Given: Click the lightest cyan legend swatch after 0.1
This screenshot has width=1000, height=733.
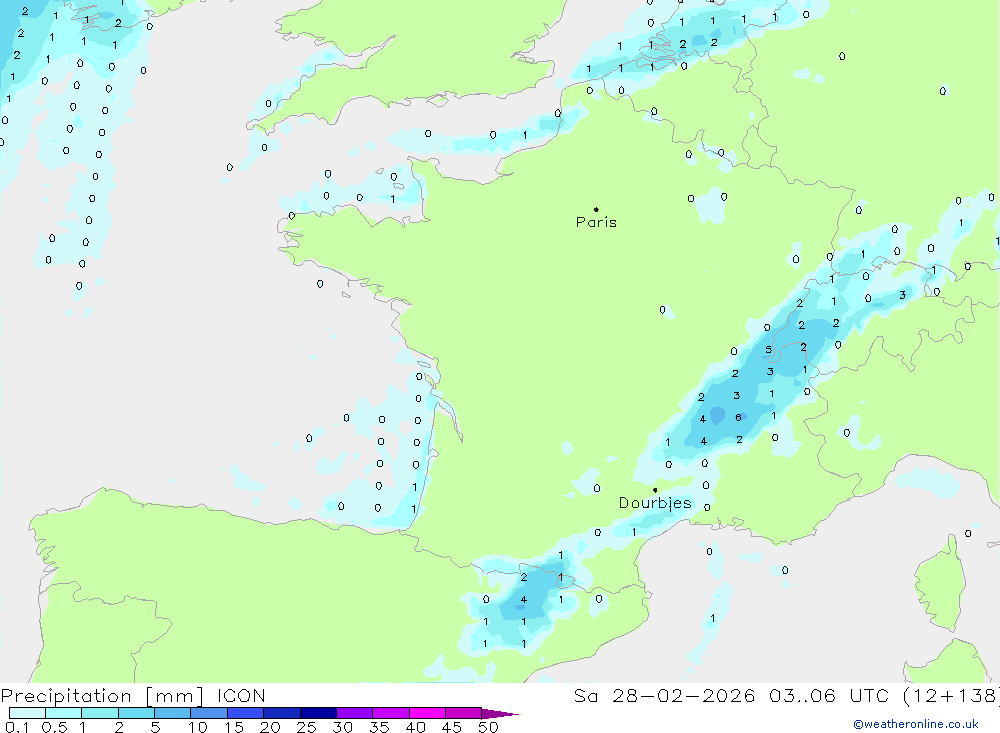Looking at the screenshot, I should [27, 713].
